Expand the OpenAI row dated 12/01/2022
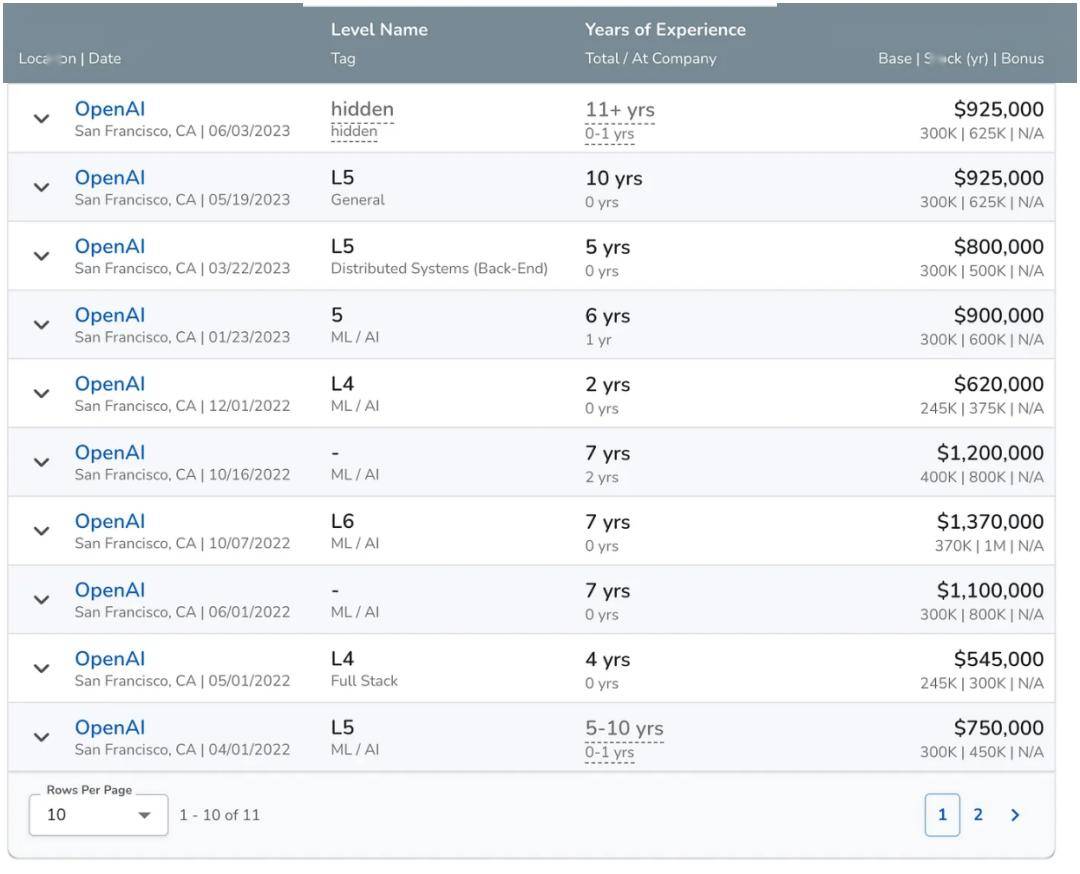 pyautogui.click(x=41, y=393)
